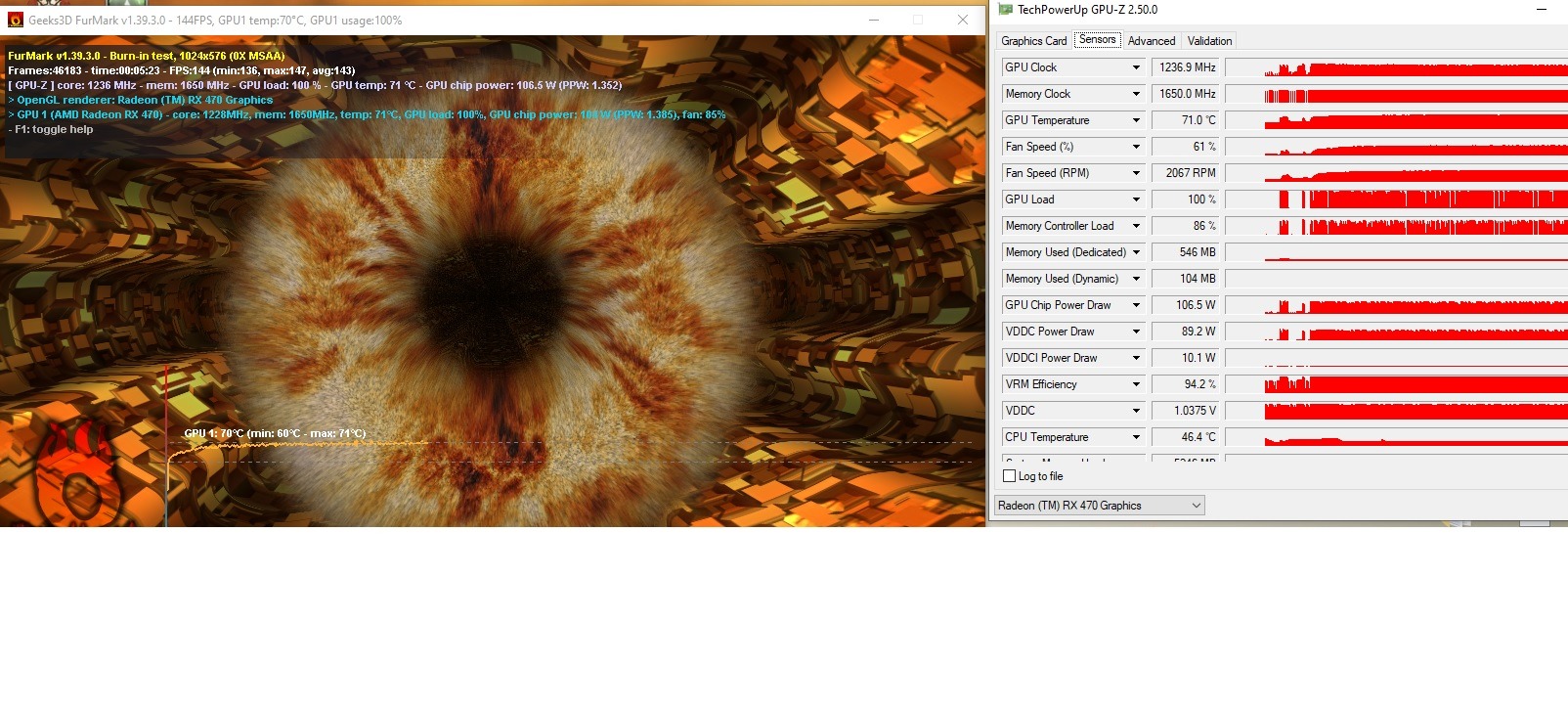Click the fan speed value 2067 RPM
Viewport: 1568px width, 709px height.
click(x=1186, y=173)
